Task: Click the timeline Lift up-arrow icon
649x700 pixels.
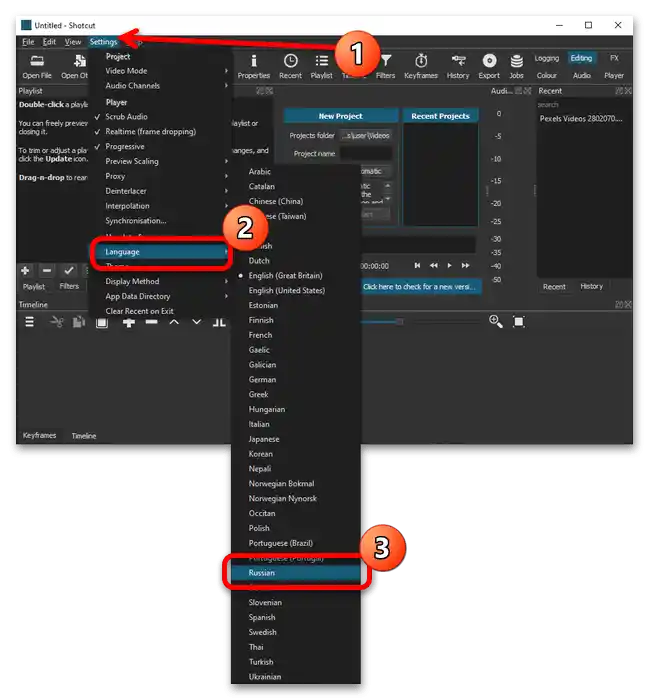Action: tap(174, 322)
